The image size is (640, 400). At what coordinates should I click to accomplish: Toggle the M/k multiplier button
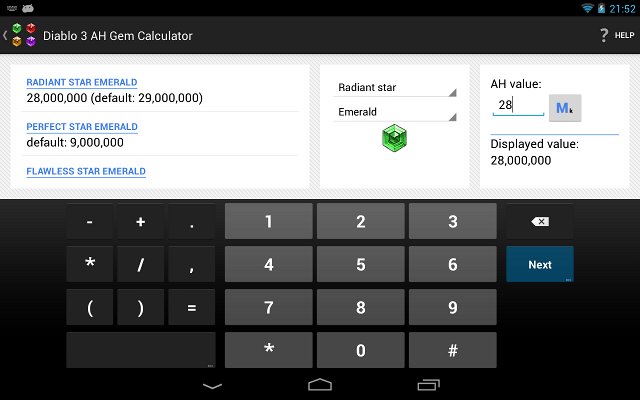pos(565,108)
